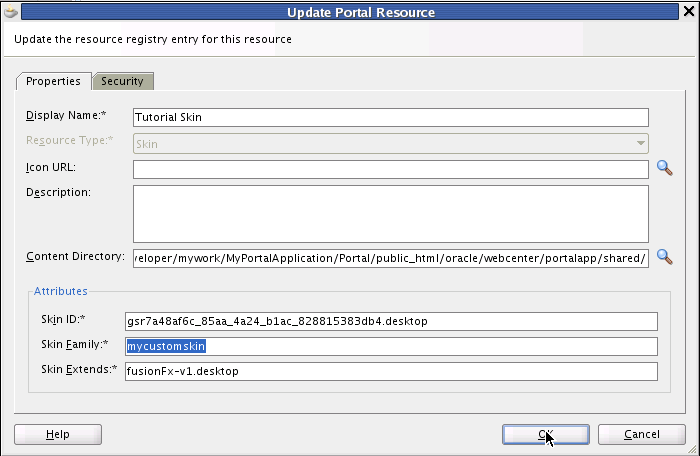Focus the Content Directory path field
The image size is (700, 456).
tap(391, 259)
